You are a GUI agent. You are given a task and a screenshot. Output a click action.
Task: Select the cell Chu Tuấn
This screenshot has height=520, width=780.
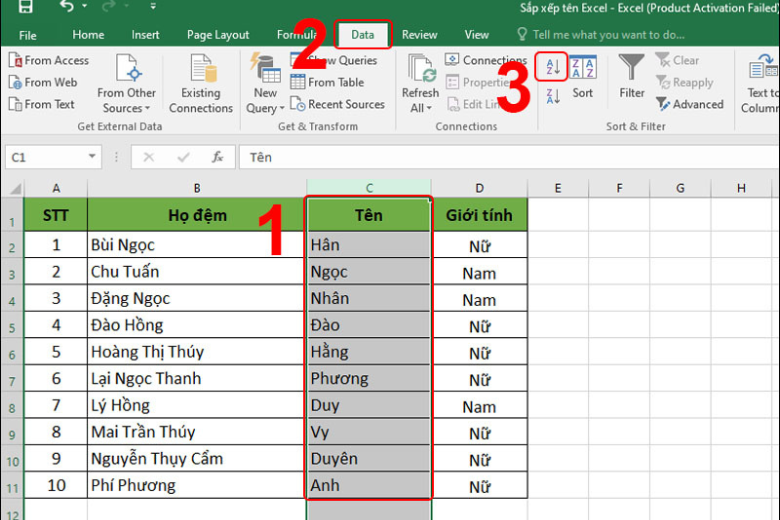click(x=196, y=272)
